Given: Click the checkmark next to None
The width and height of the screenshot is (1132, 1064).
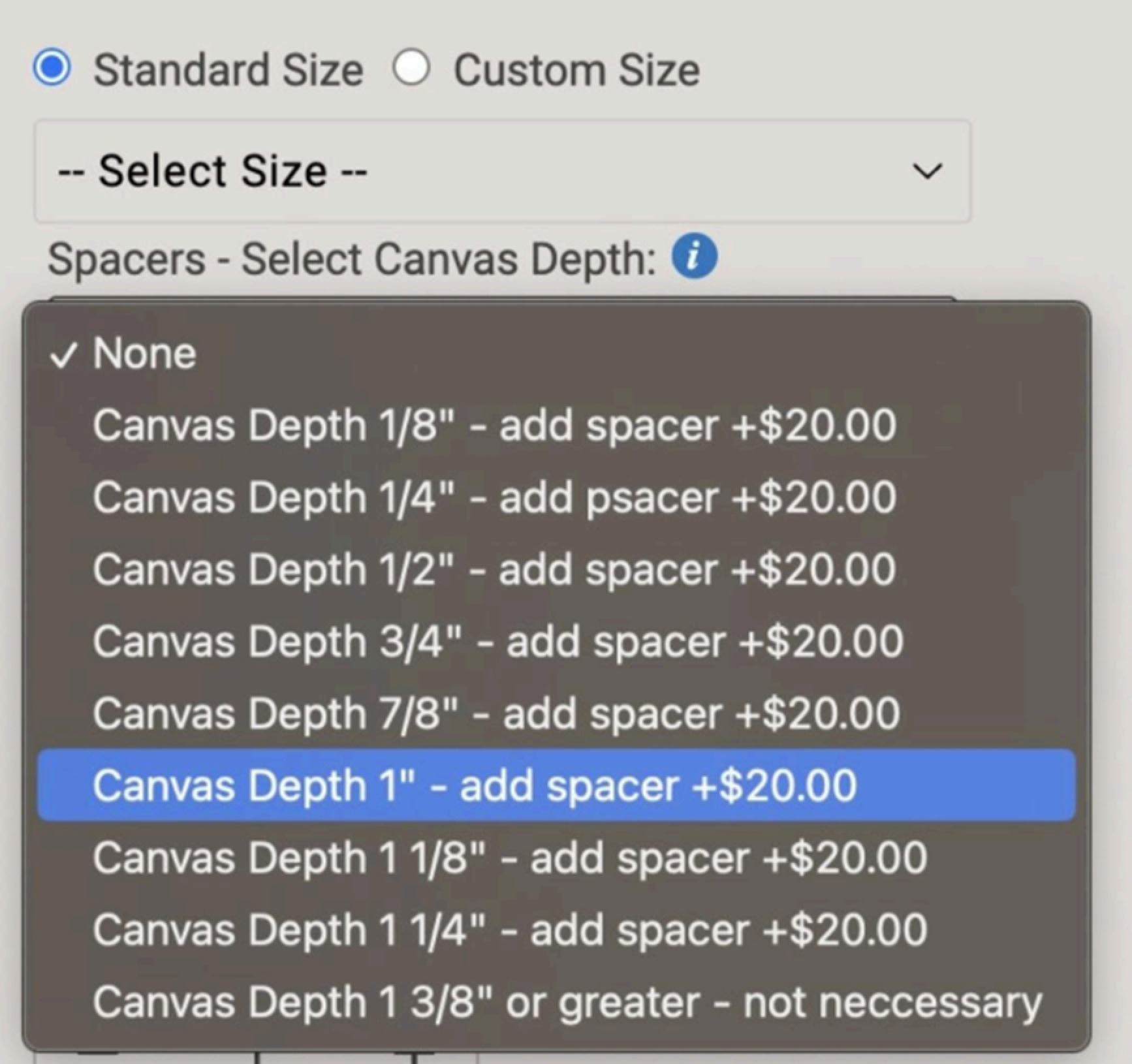Looking at the screenshot, I should (x=63, y=356).
